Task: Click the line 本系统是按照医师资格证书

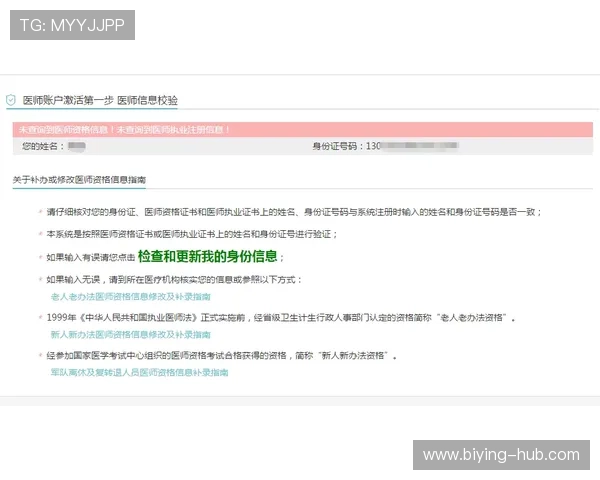Action: tap(192, 234)
